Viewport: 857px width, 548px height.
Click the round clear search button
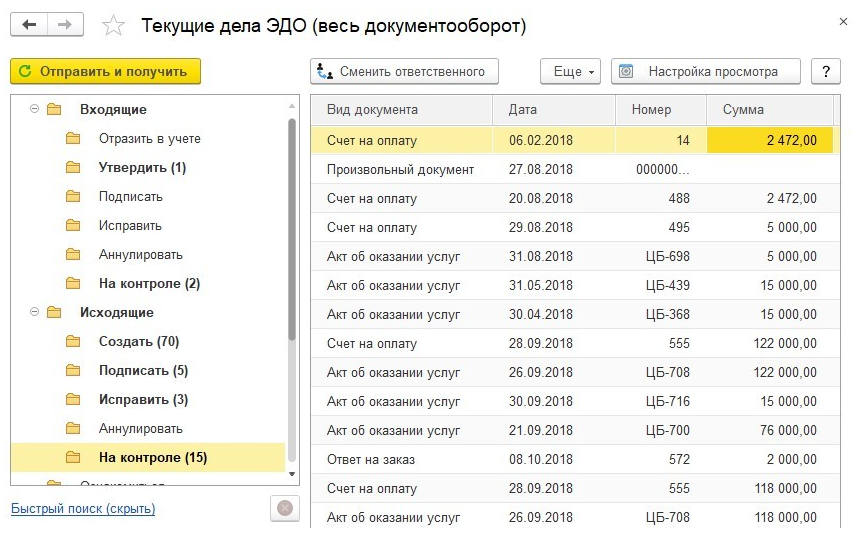point(285,509)
